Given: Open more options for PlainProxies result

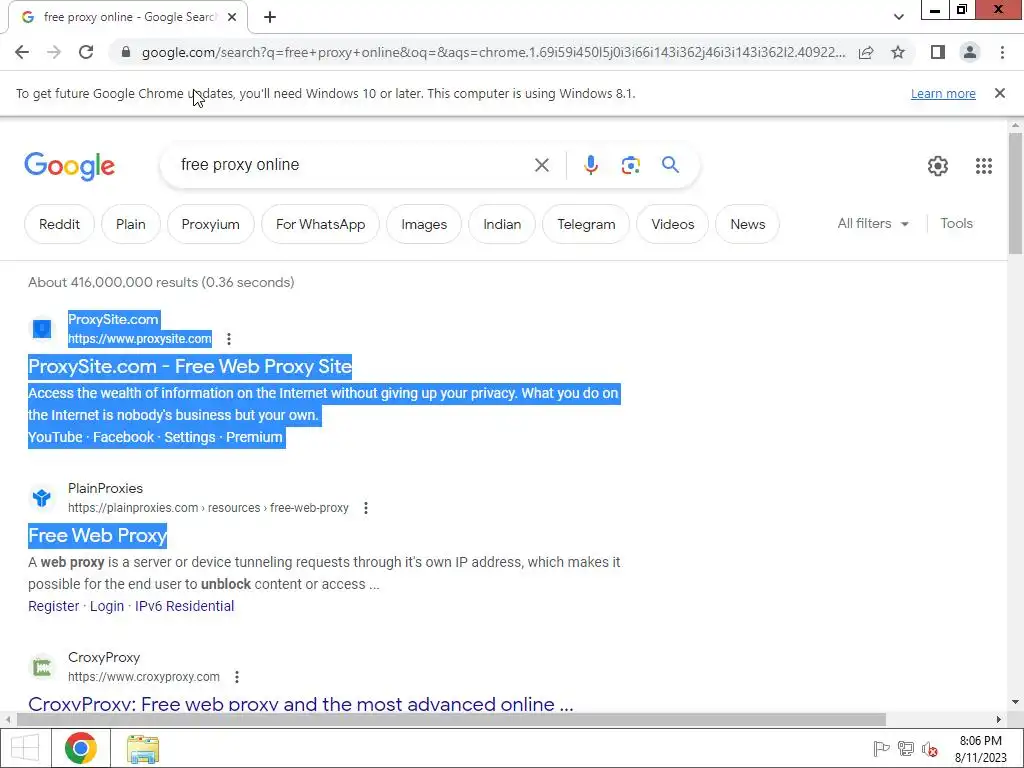Looking at the screenshot, I should tap(366, 508).
